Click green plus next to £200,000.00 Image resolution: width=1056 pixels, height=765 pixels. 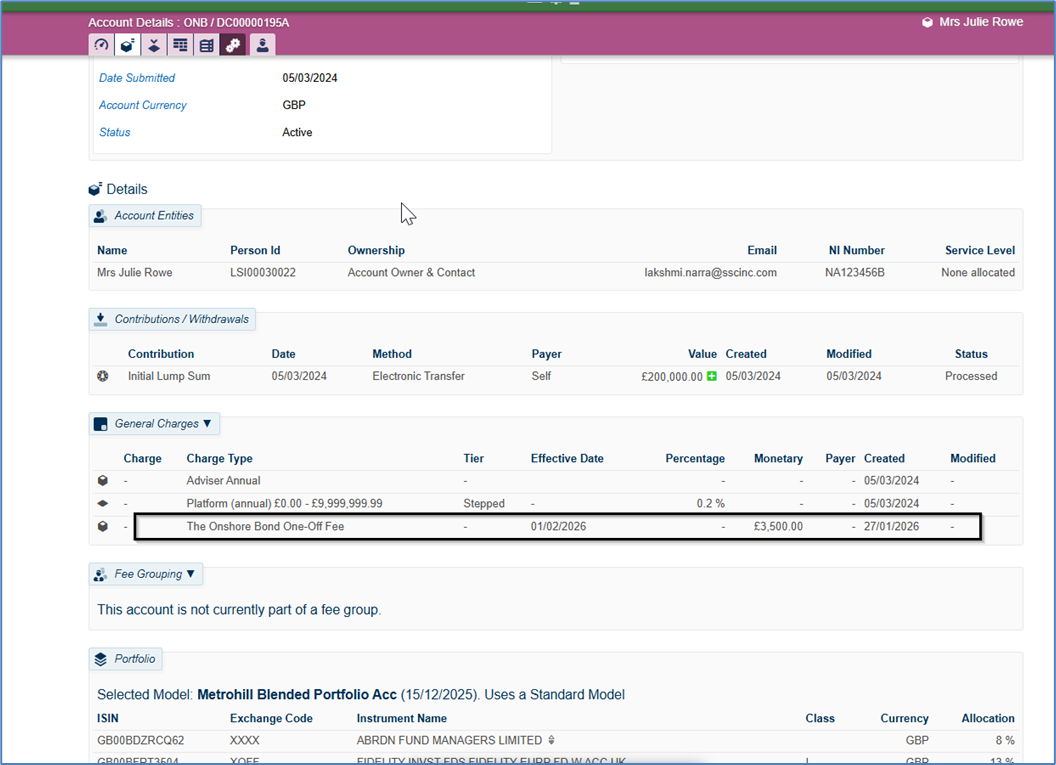(x=711, y=376)
